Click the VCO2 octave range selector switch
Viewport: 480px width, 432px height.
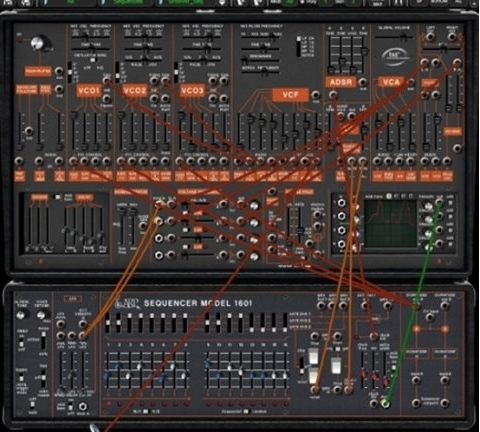(x=117, y=72)
